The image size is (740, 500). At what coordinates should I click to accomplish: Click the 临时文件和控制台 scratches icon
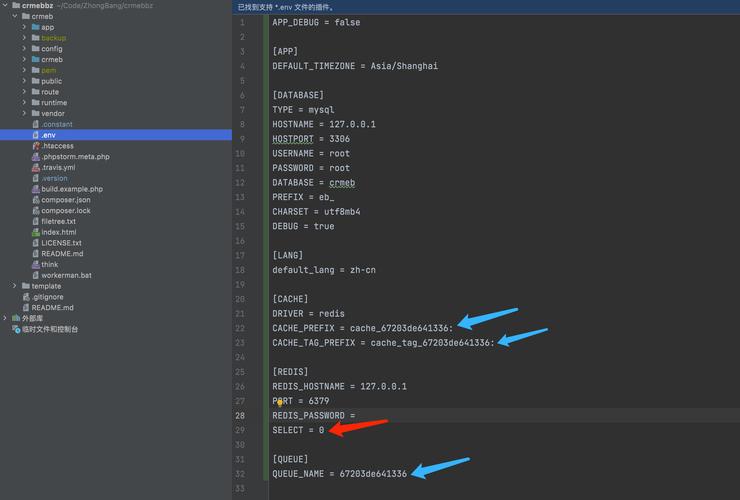coord(15,329)
